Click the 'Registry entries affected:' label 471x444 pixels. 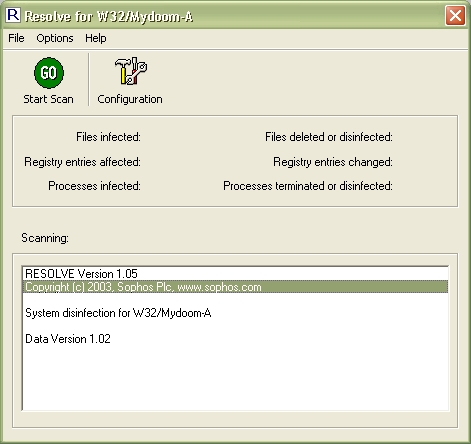point(82,162)
